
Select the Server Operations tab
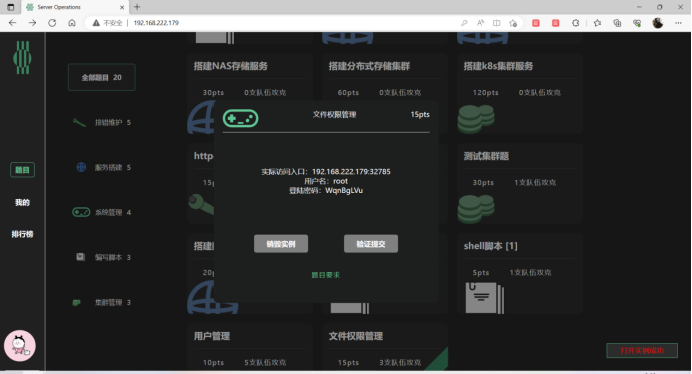(75, 7)
